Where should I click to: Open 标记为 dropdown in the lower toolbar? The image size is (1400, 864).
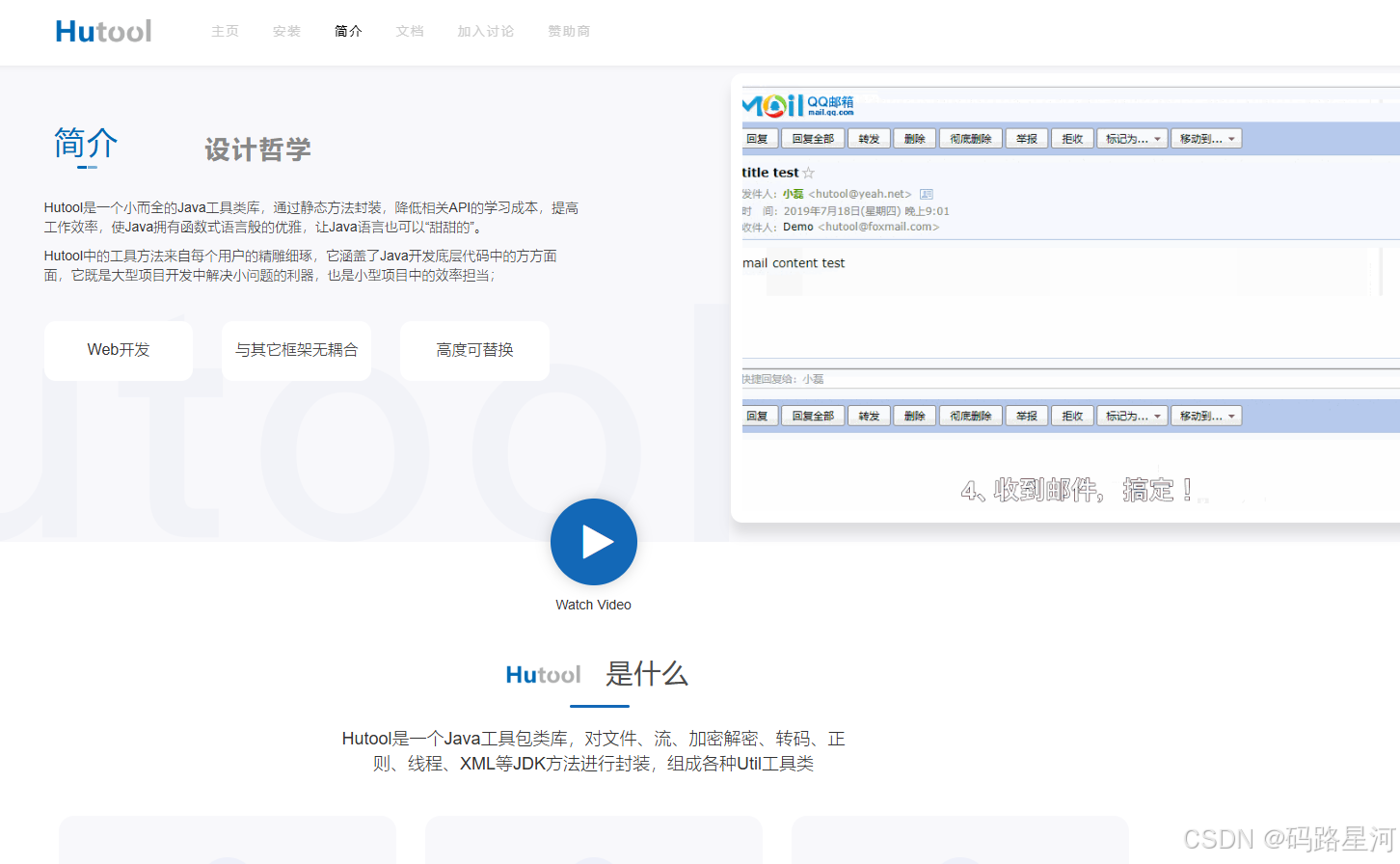point(1132,415)
